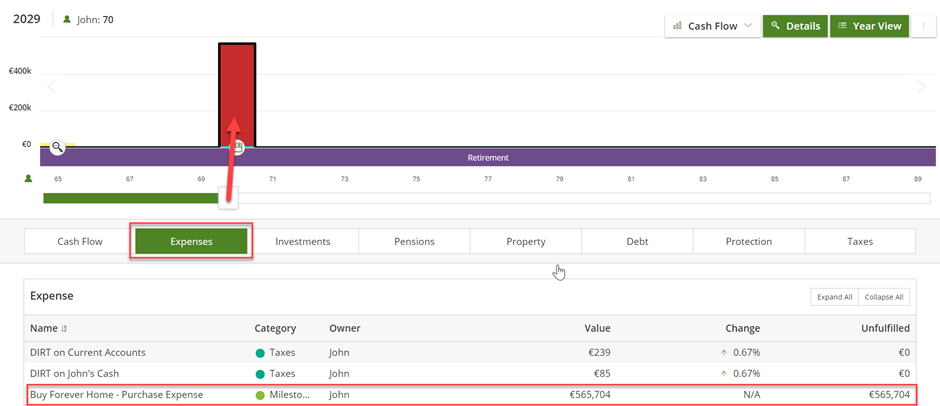Open the Pensions tab

click(x=414, y=241)
